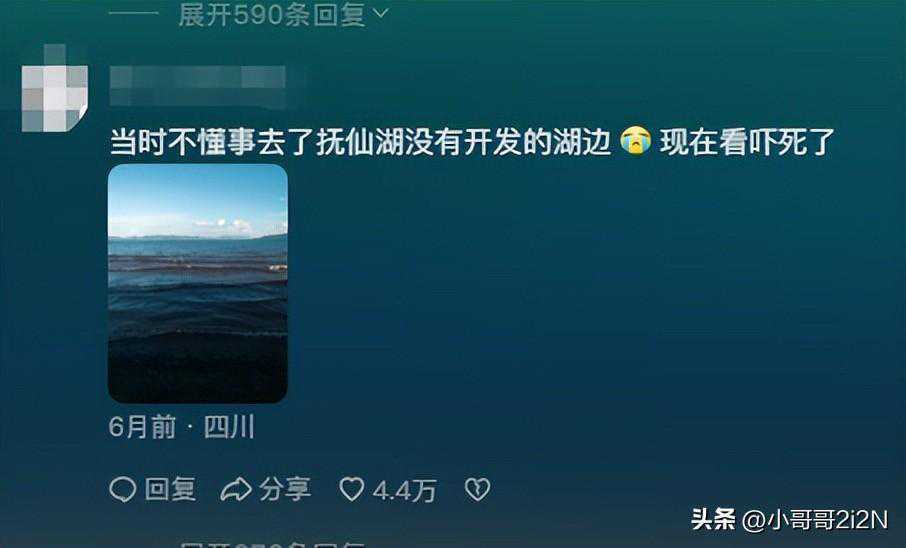Select the 分享 share label
Screen dimensions: 906x548
285,489
